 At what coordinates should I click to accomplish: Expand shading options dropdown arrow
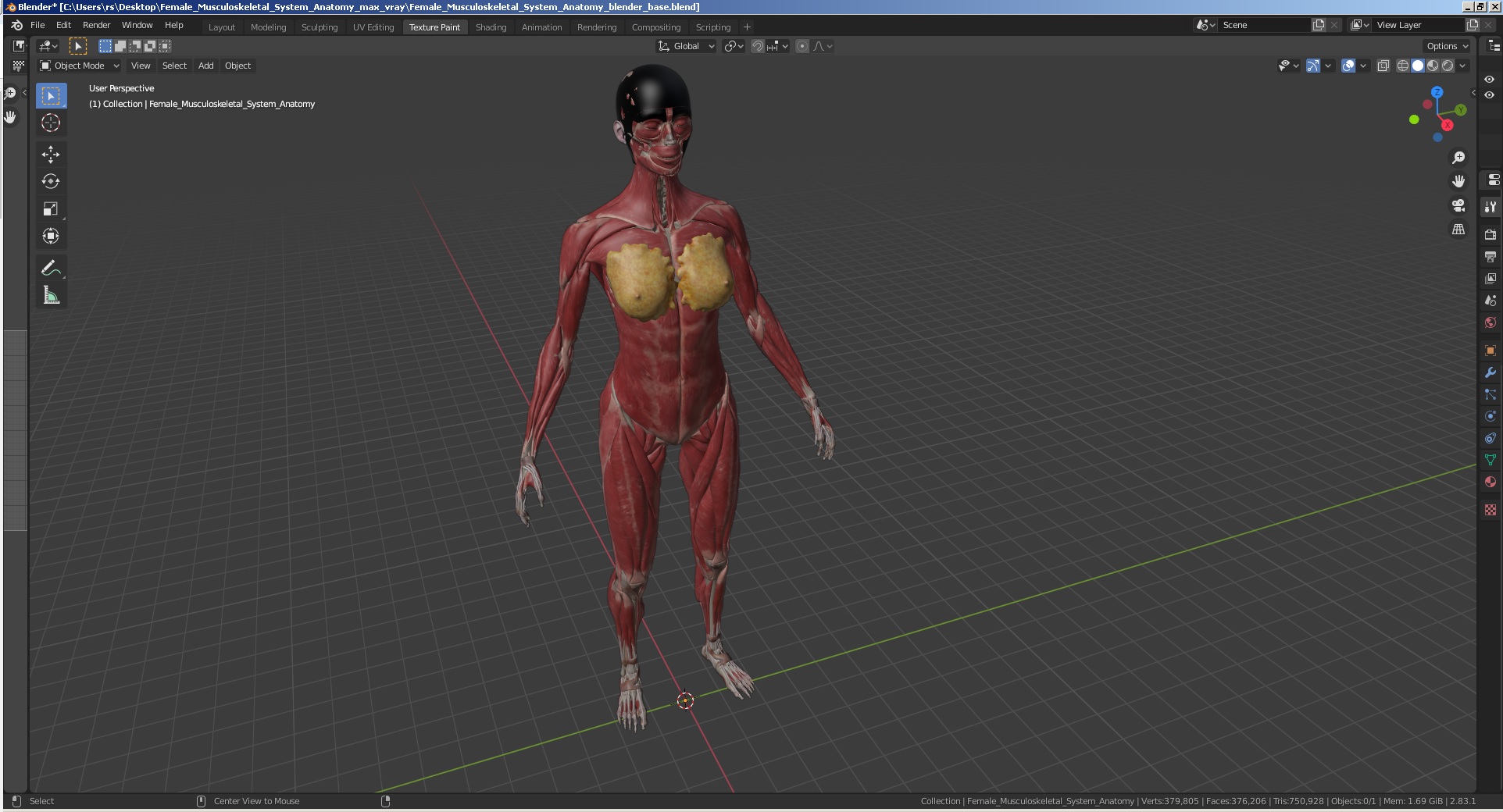pos(1462,66)
